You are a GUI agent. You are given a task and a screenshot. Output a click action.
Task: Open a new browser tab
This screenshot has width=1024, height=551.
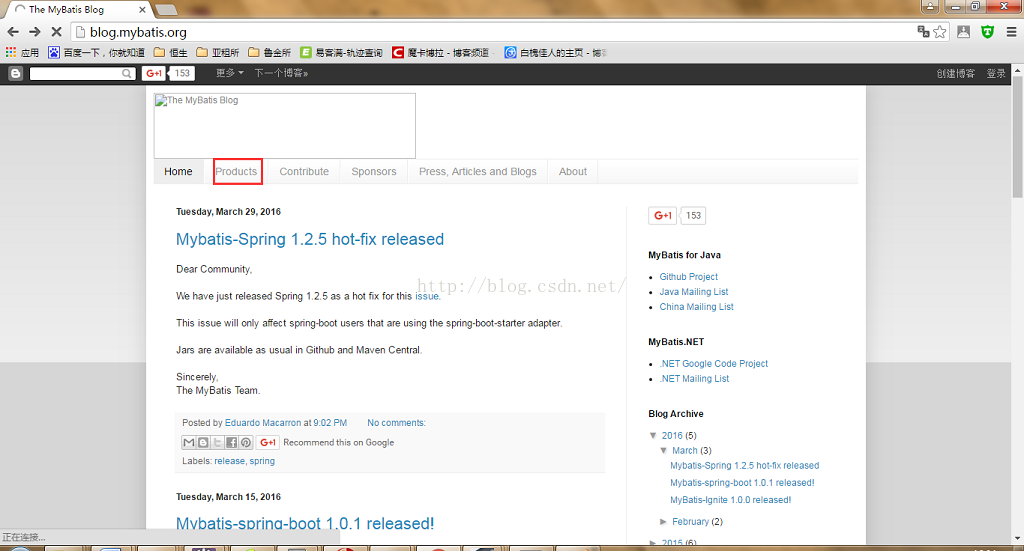(166, 10)
